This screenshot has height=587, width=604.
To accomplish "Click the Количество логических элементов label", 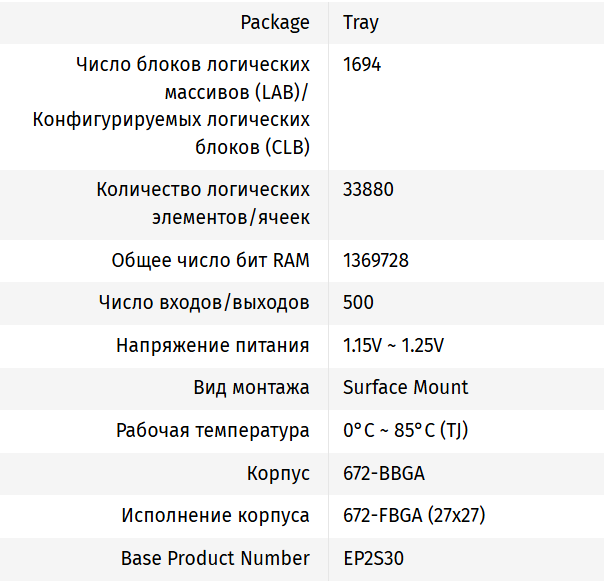I will tap(203, 203).
